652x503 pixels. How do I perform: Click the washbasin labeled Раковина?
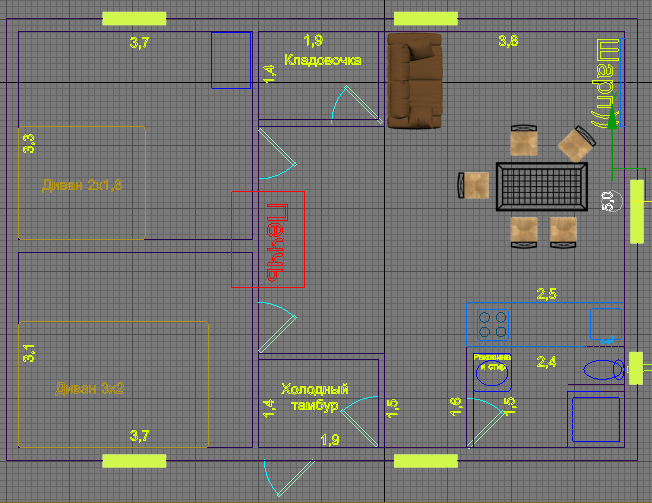click(491, 369)
